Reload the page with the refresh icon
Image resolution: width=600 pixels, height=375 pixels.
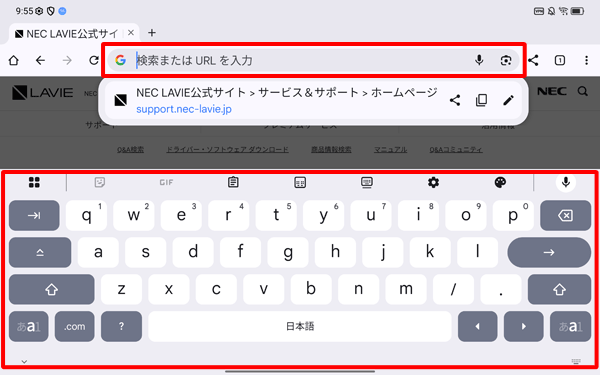[x=94, y=60]
